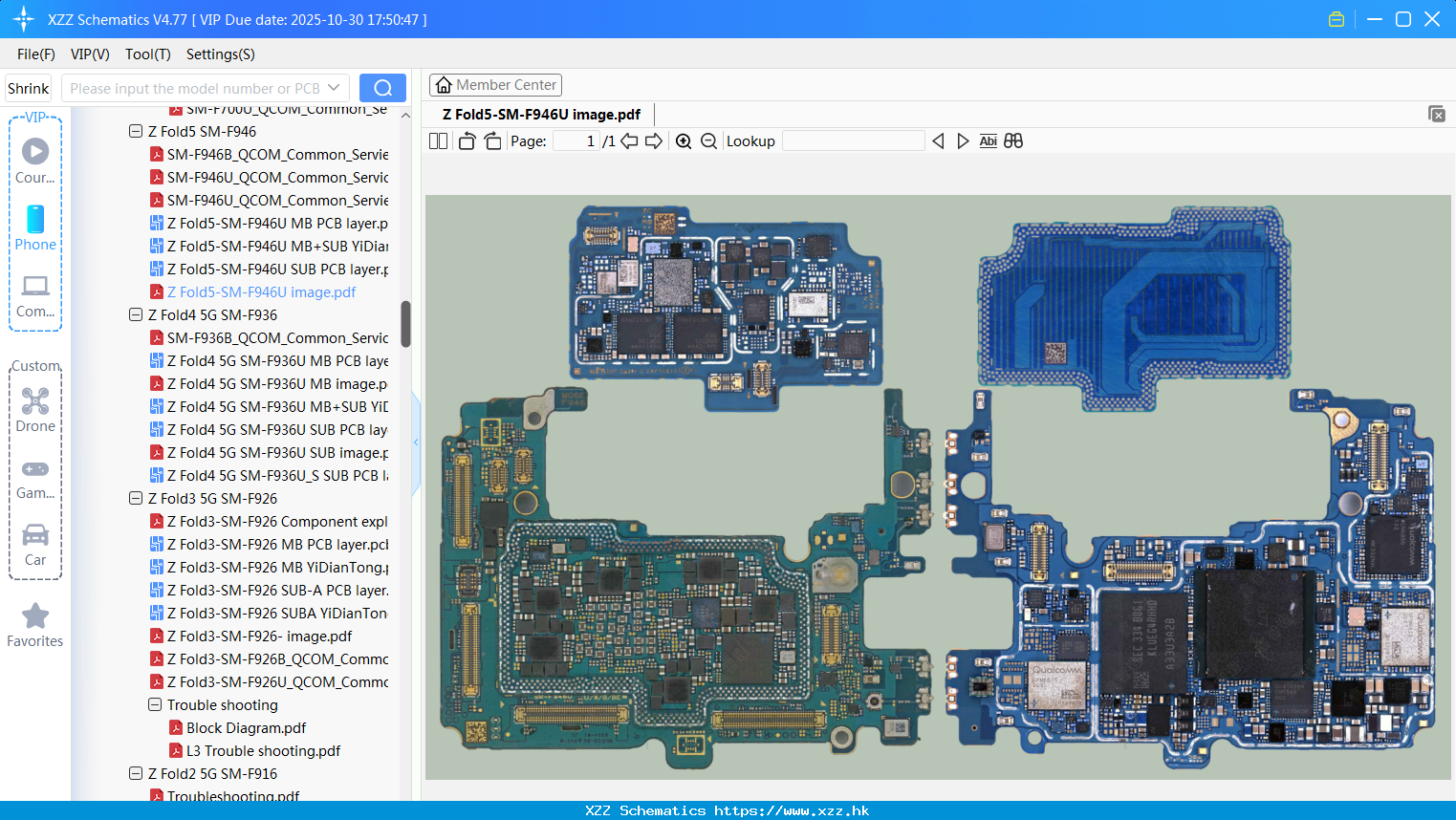The width and height of the screenshot is (1456, 820).
Task: Collapse the Z Fold4 5G SM-F936 folder
Action: coord(136,314)
